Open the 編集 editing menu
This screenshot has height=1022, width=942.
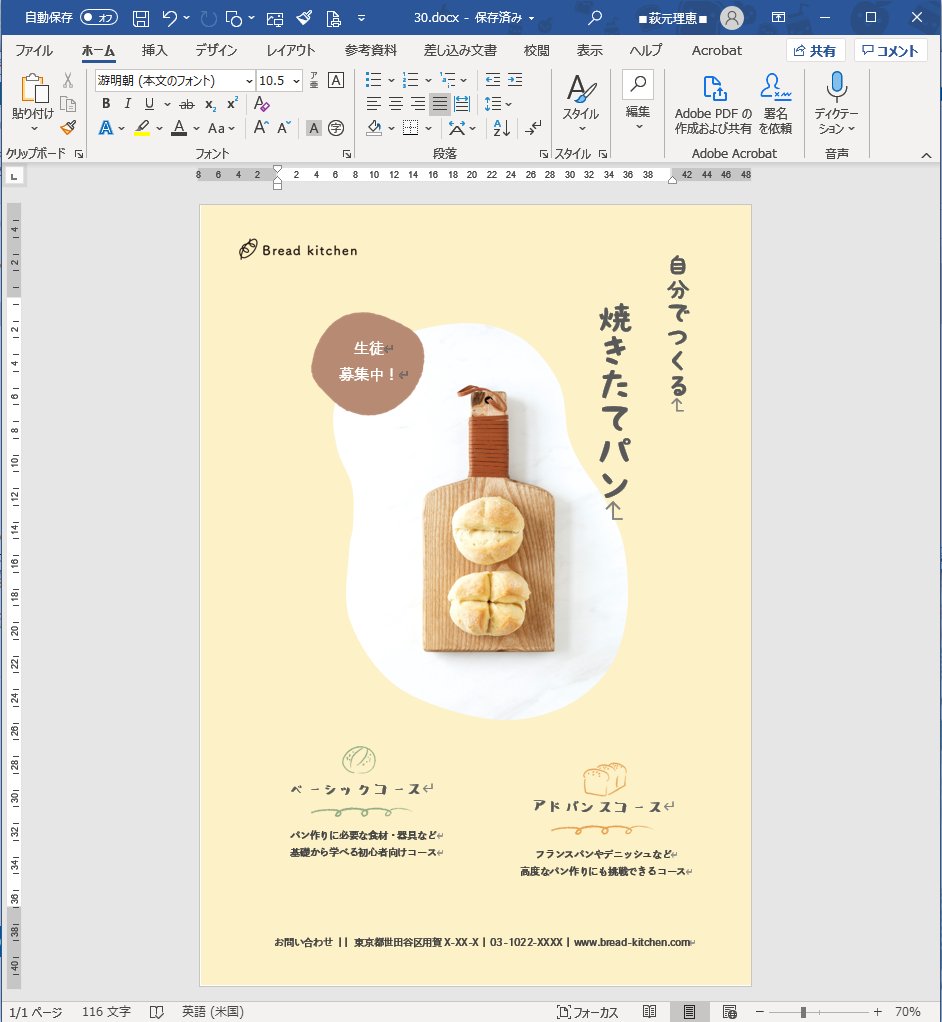(638, 102)
